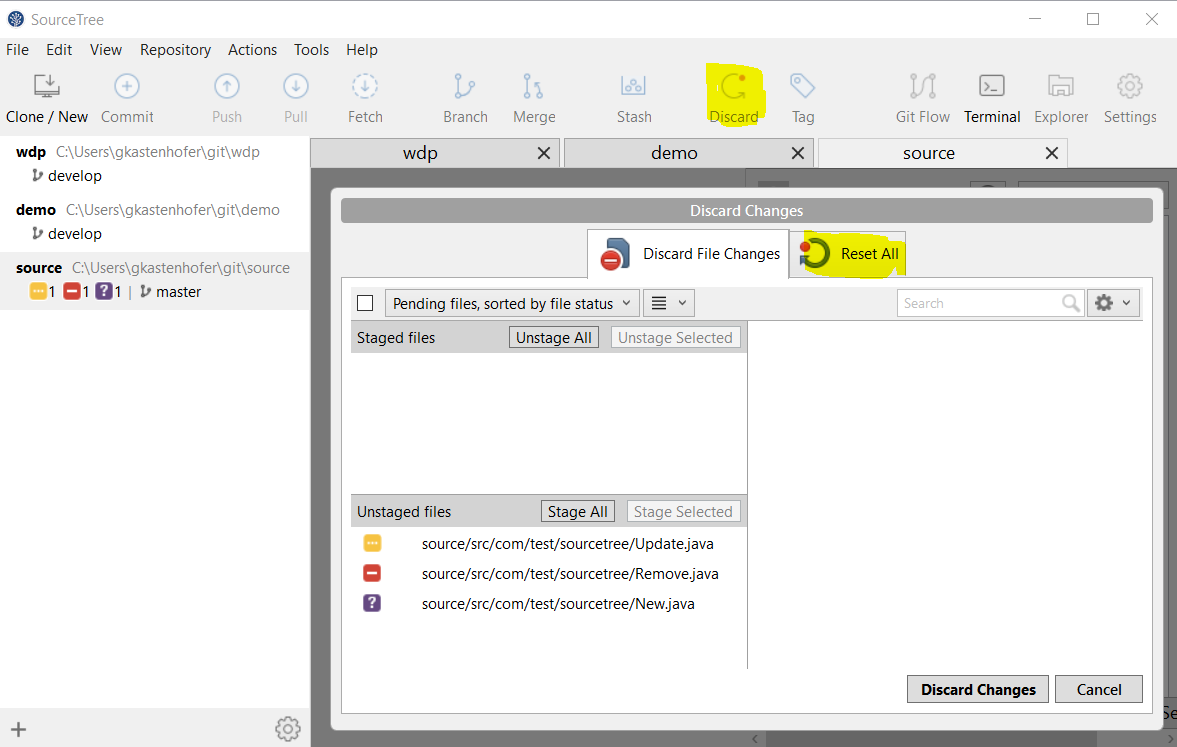Open Settings from the toolbar
The height and width of the screenshot is (747, 1177).
click(x=1130, y=98)
